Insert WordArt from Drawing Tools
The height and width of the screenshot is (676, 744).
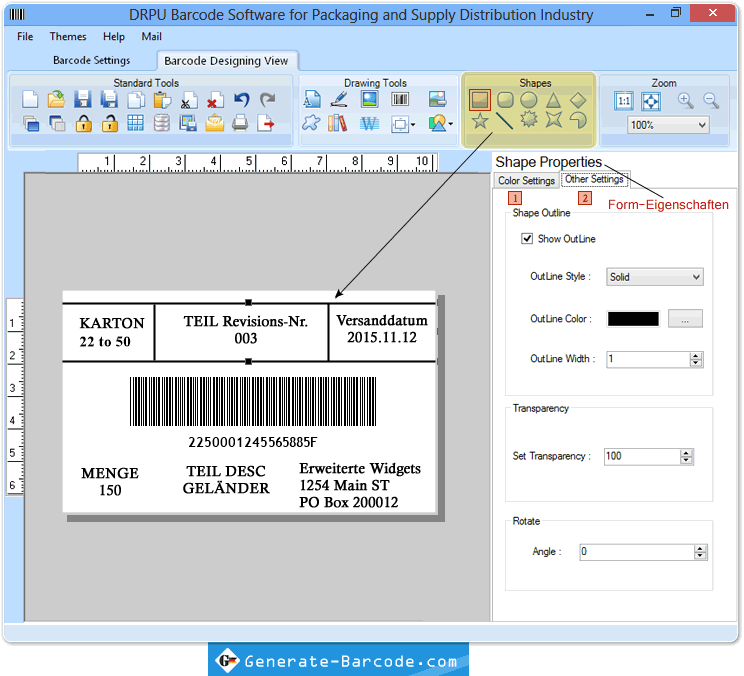click(369, 124)
